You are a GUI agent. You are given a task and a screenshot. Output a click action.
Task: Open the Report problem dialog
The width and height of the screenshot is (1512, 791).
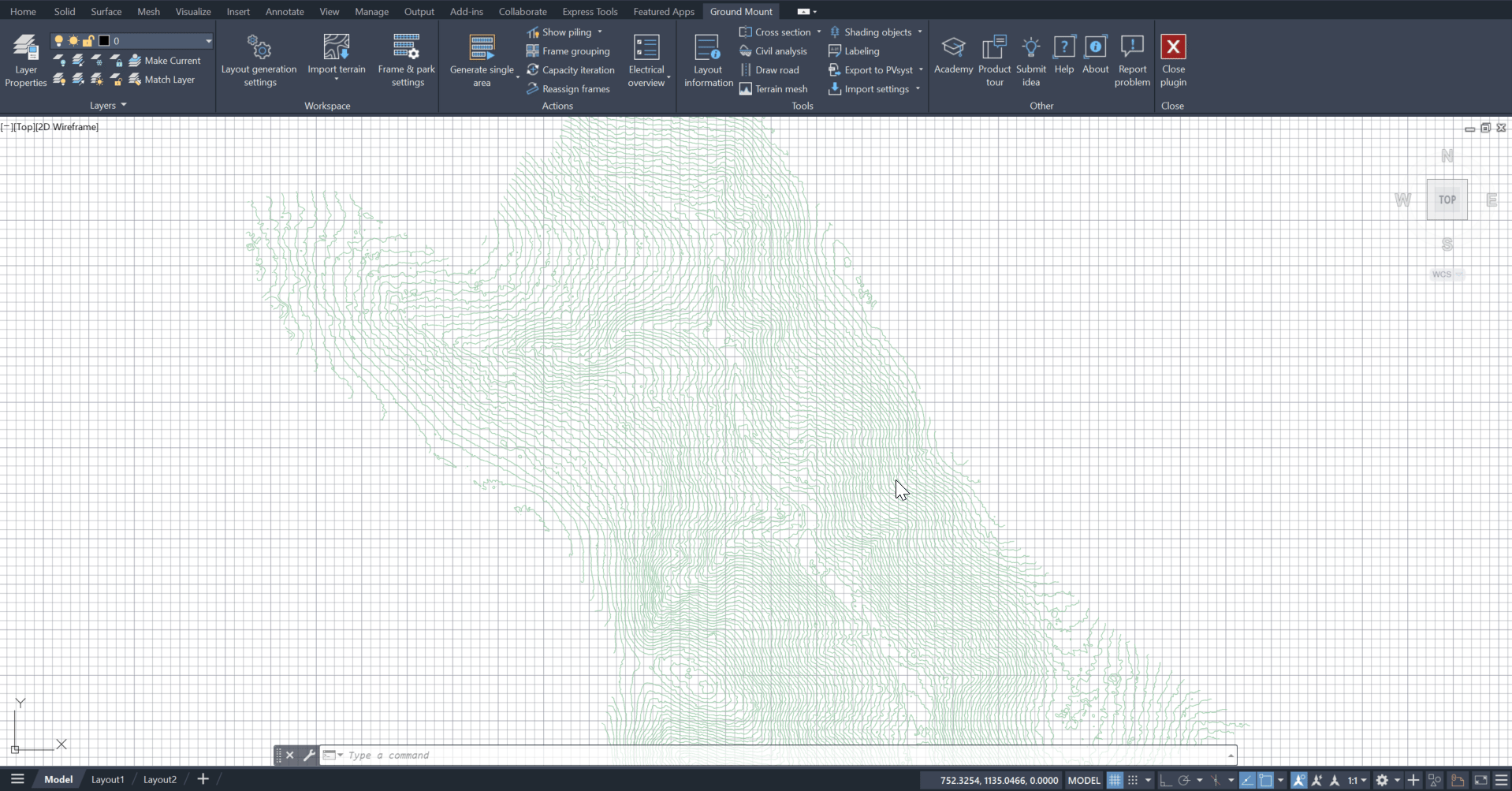point(1132,60)
